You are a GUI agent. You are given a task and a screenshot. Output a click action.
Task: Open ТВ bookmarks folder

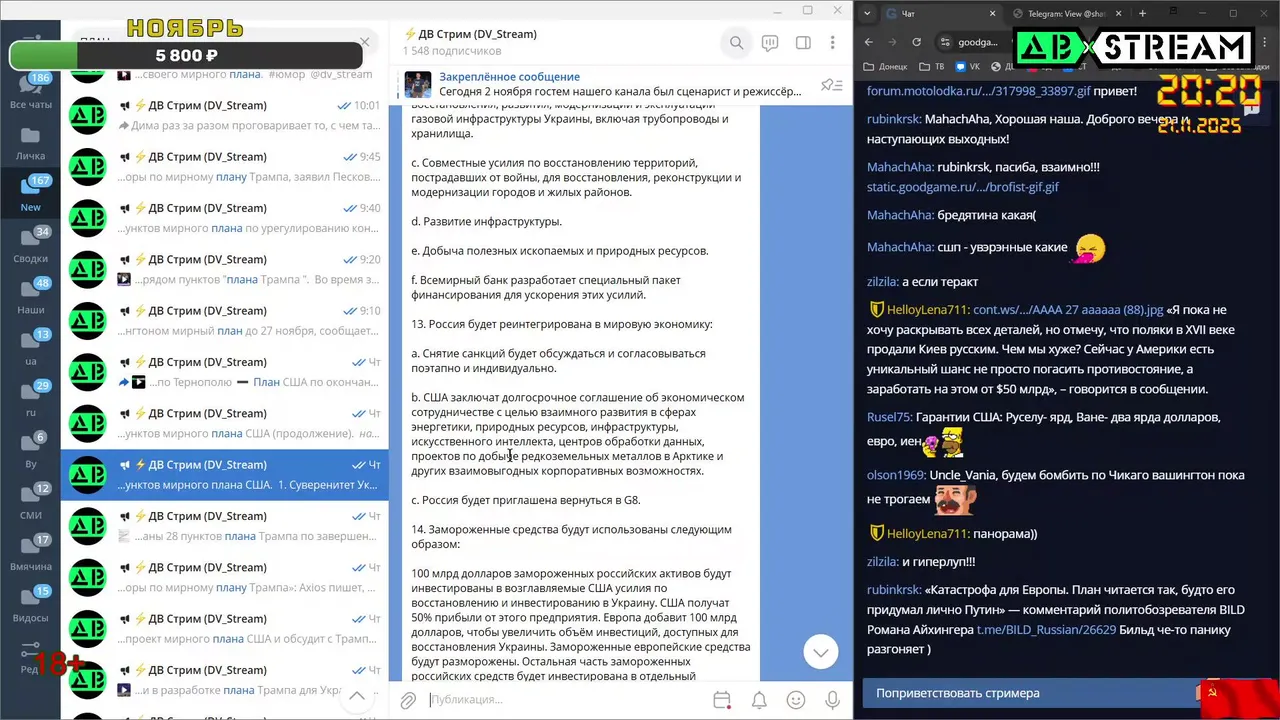click(933, 67)
